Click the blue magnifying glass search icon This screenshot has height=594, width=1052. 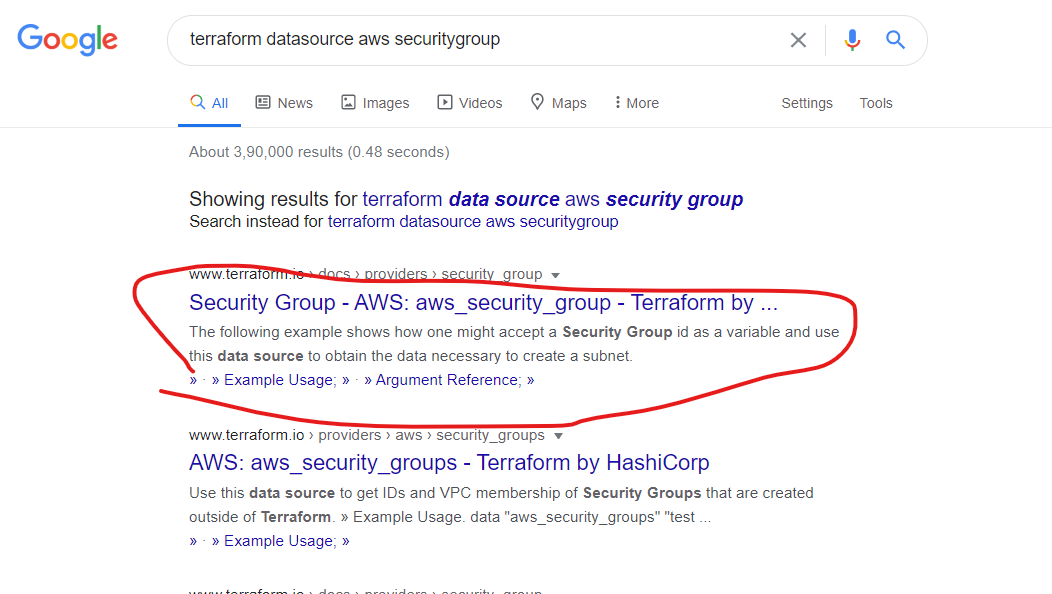[x=895, y=40]
